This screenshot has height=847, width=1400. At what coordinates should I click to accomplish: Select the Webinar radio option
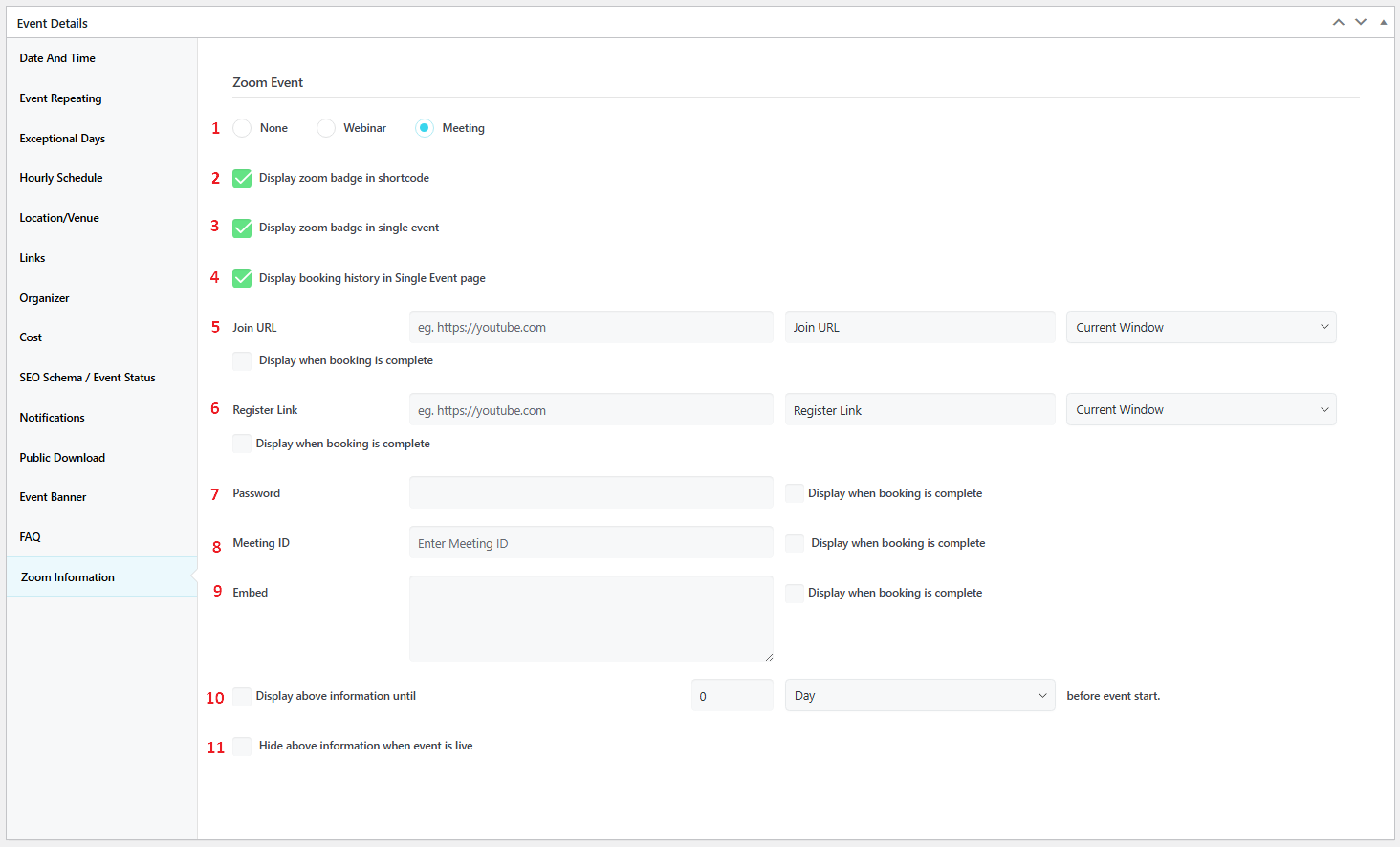pyautogui.click(x=326, y=128)
